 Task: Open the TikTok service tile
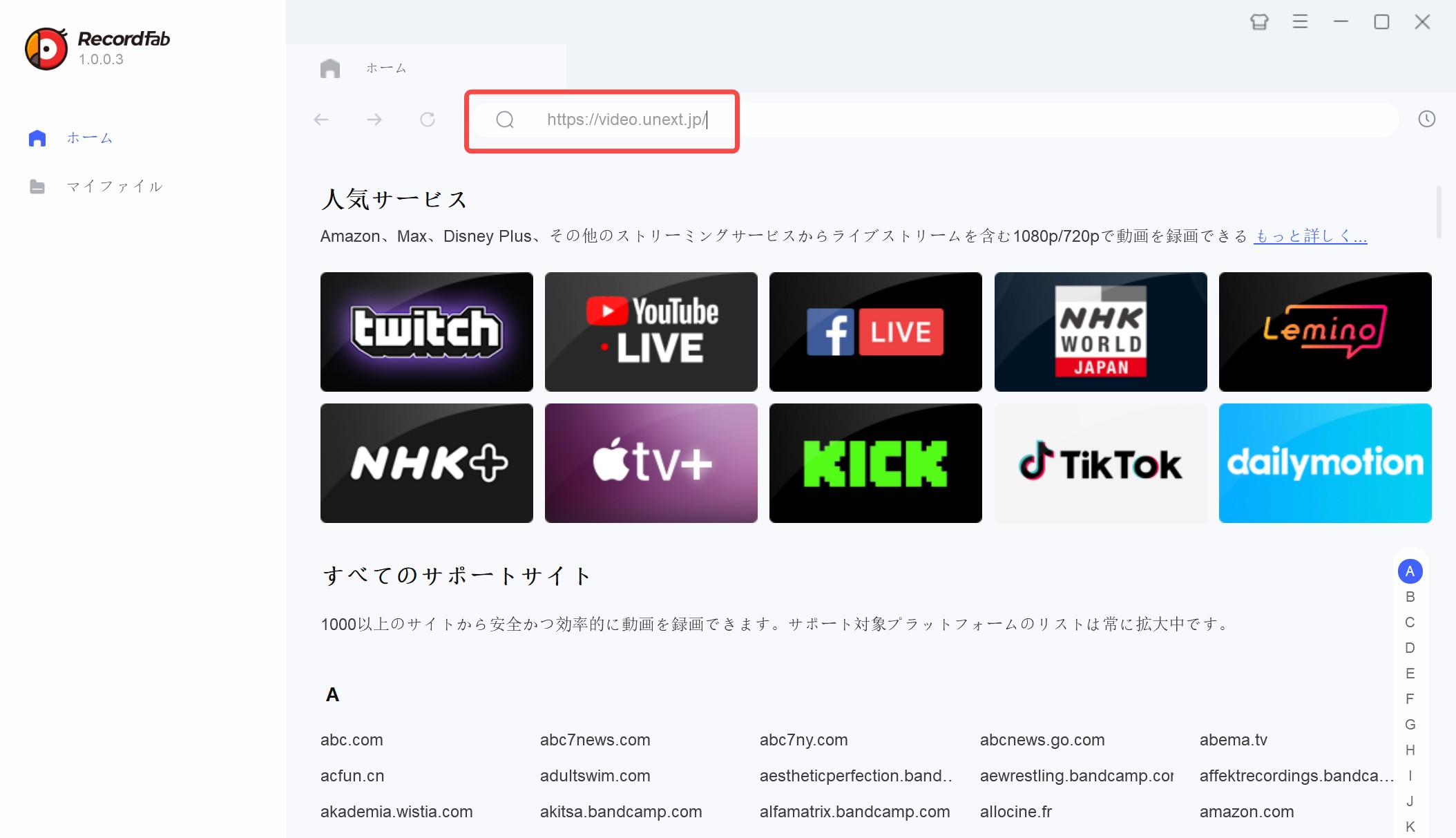(x=1101, y=463)
